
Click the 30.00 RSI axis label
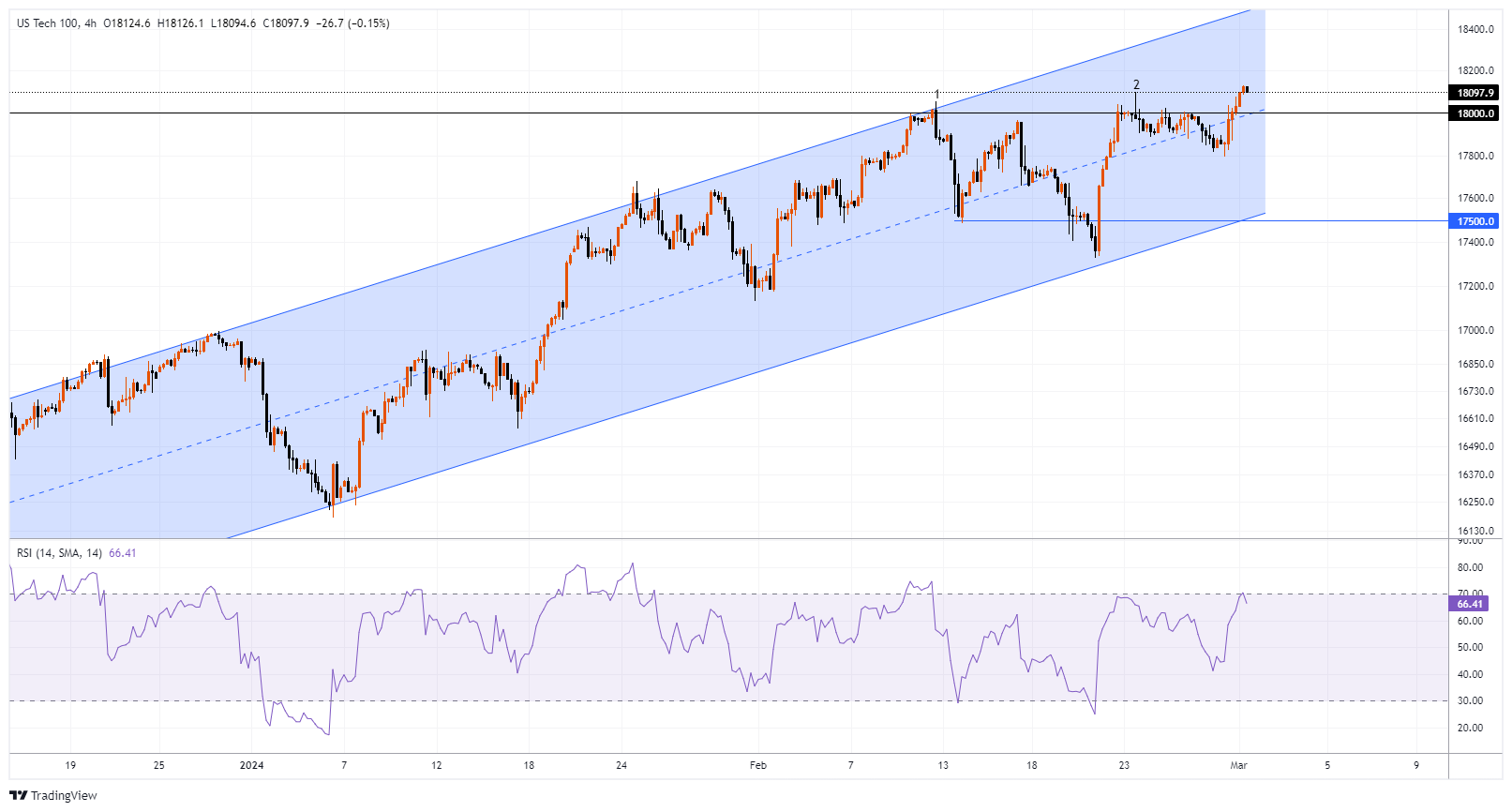pyautogui.click(x=1470, y=700)
